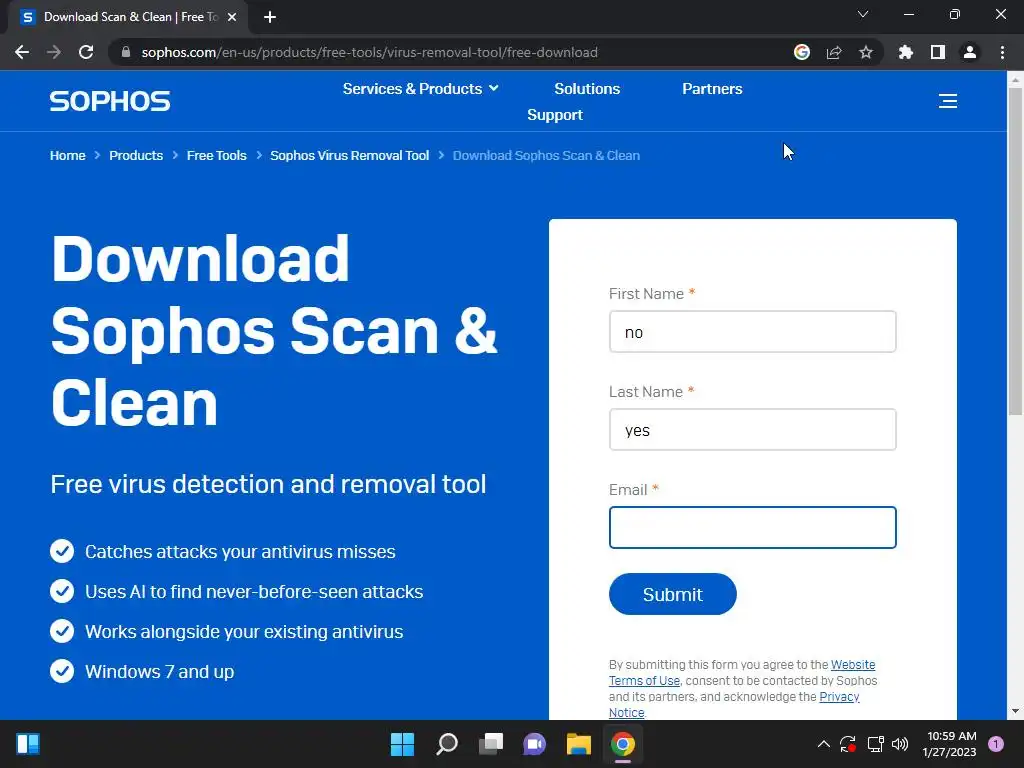The image size is (1024, 768).
Task: Click the address bar URL
Action: [x=370, y=52]
